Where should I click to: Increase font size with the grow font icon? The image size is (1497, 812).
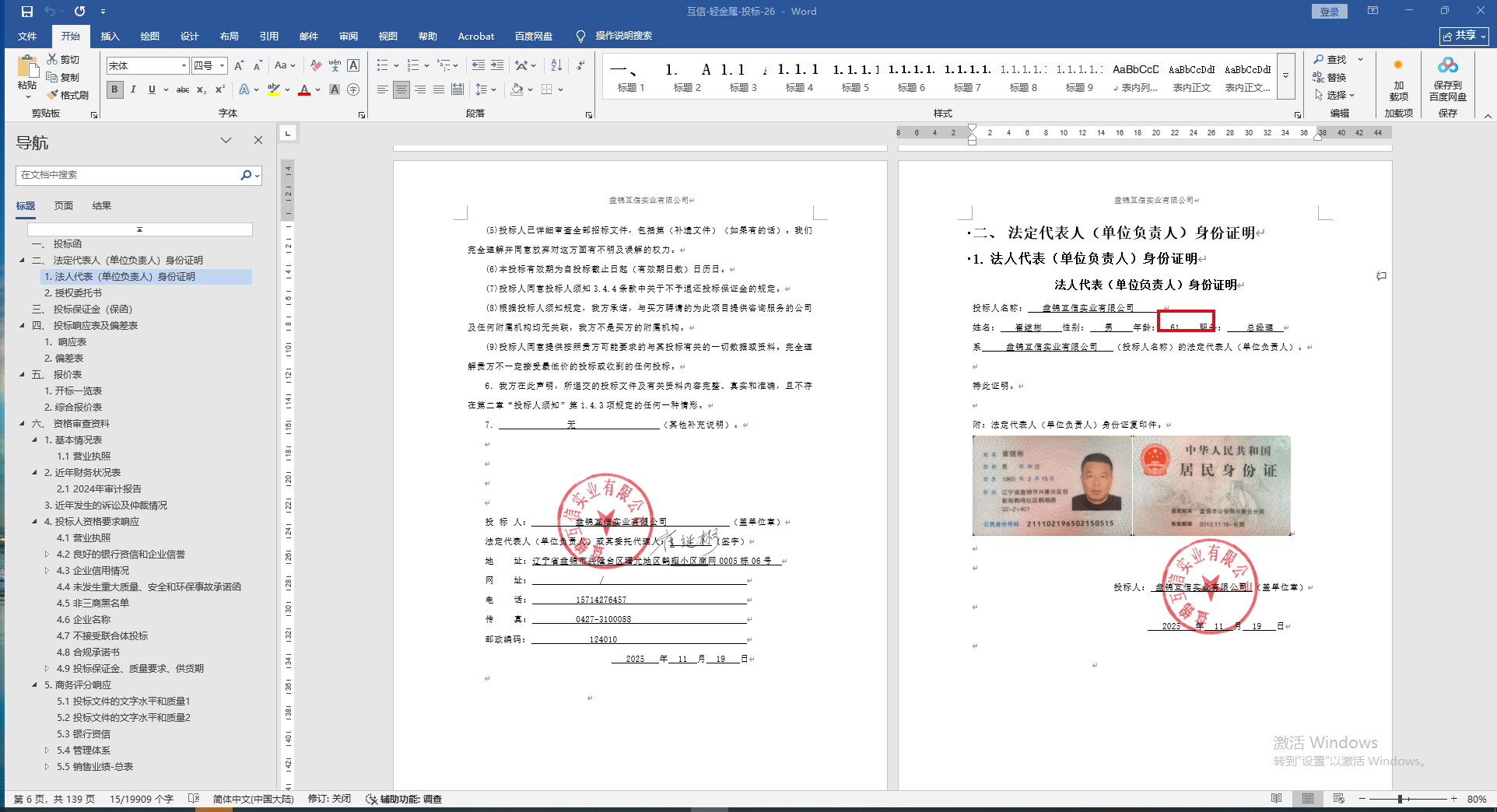point(239,66)
